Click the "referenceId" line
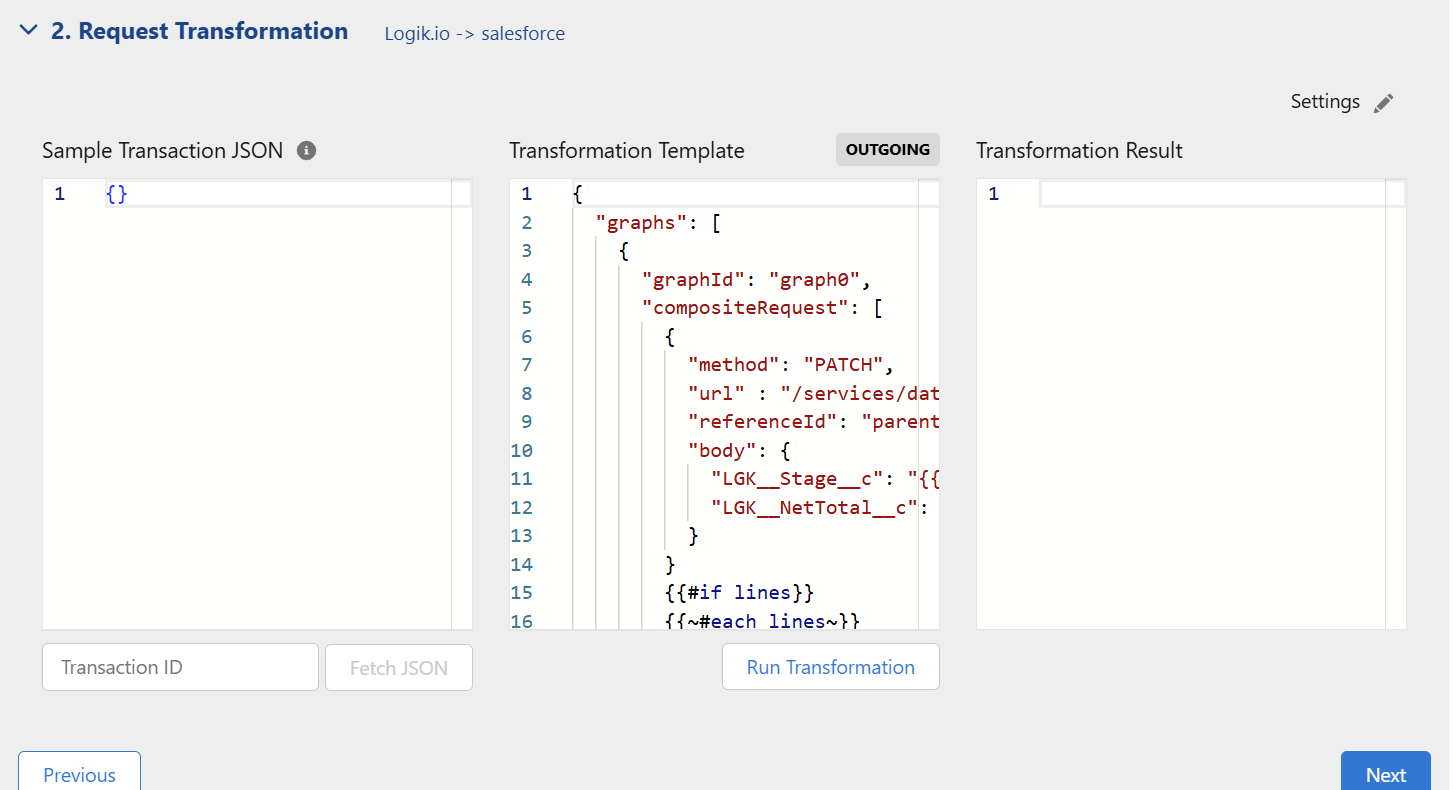Screen dimensions: 1456x790 (813, 422)
